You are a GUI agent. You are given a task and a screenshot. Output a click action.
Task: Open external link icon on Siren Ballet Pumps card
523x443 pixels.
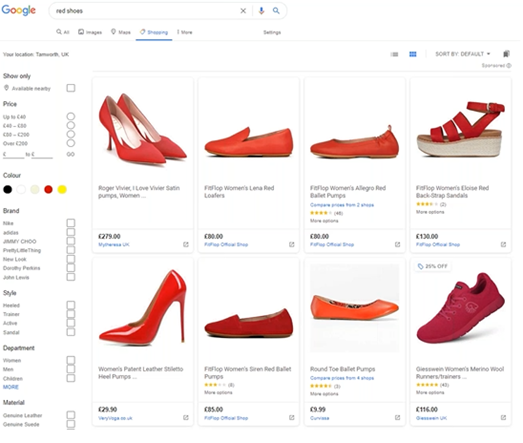(292, 418)
